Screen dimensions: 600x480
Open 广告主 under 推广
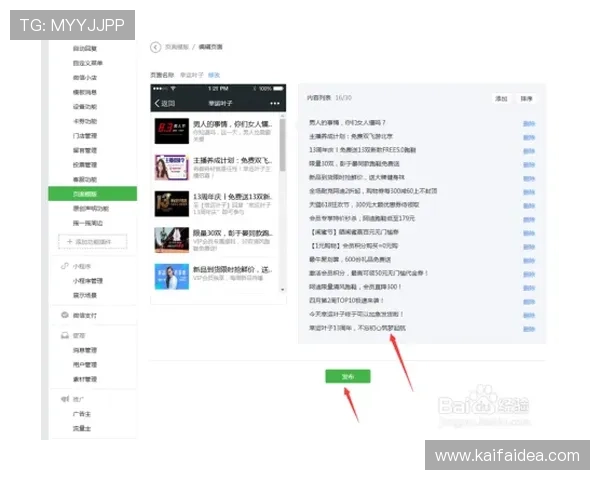pyautogui.click(x=82, y=414)
